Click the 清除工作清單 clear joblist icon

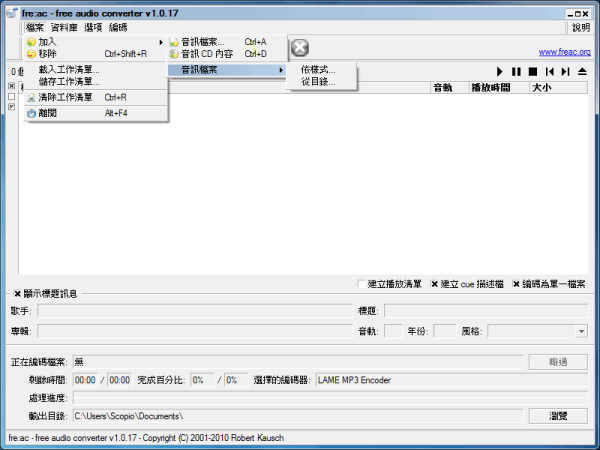[31, 98]
